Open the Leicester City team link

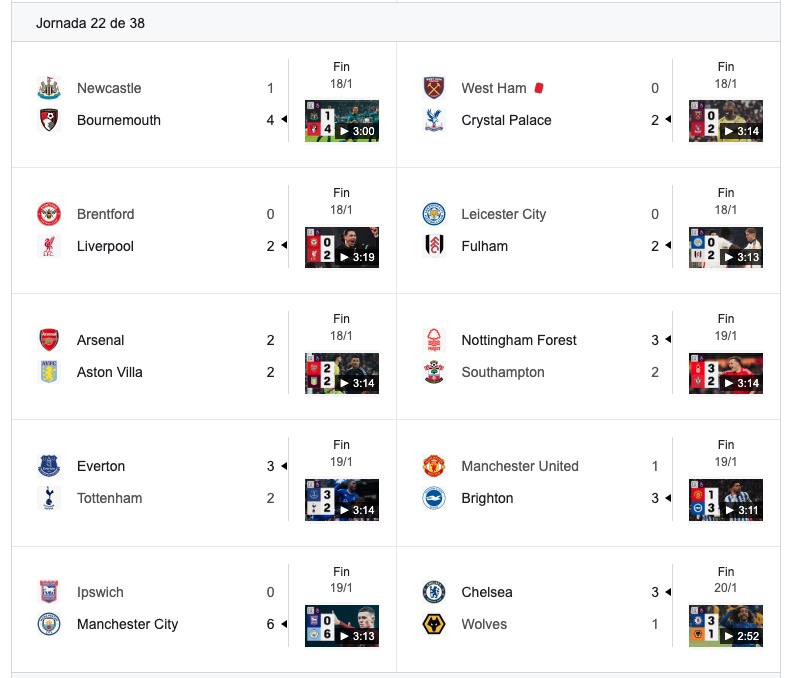(504, 214)
